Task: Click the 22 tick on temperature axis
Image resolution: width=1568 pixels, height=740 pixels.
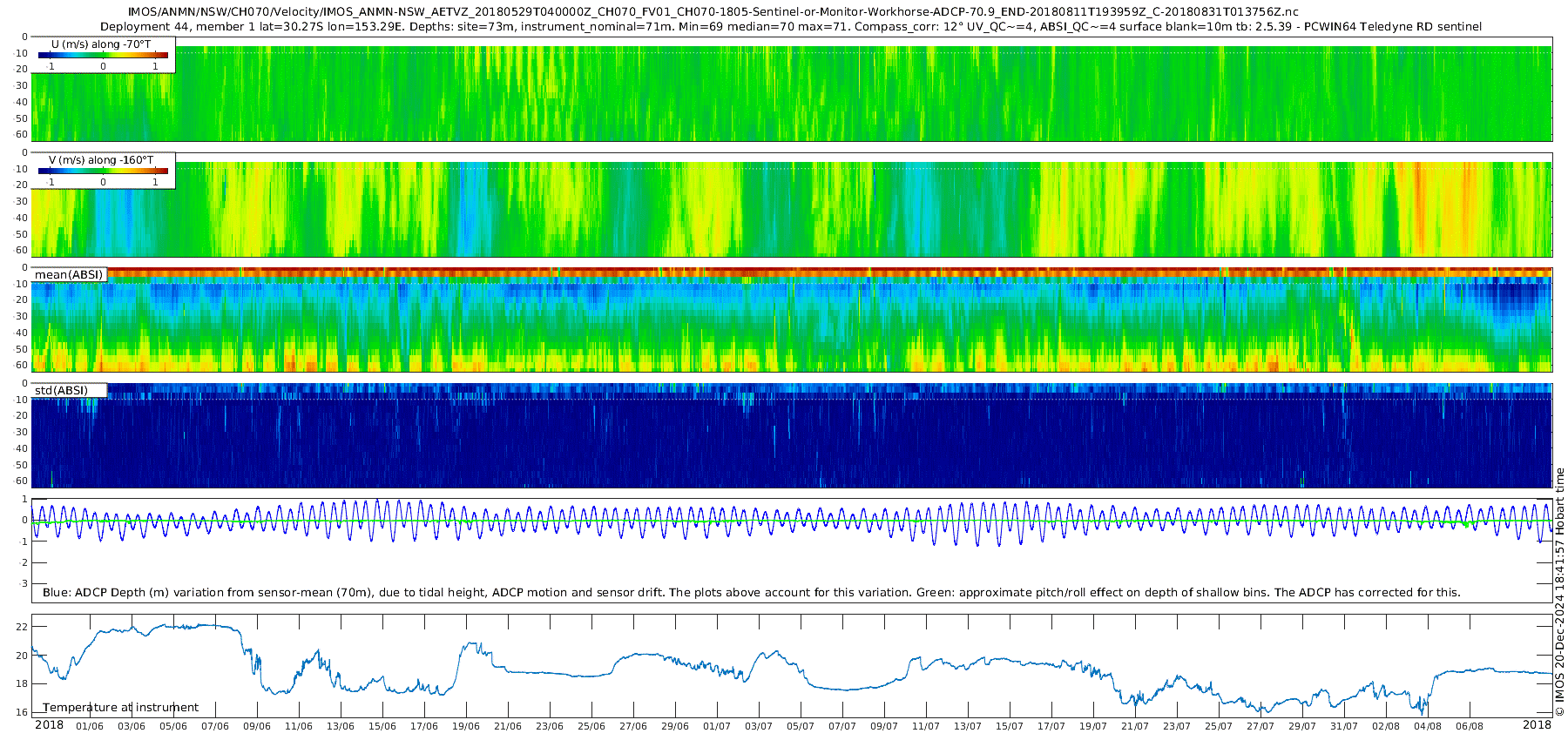Action: click(x=23, y=627)
